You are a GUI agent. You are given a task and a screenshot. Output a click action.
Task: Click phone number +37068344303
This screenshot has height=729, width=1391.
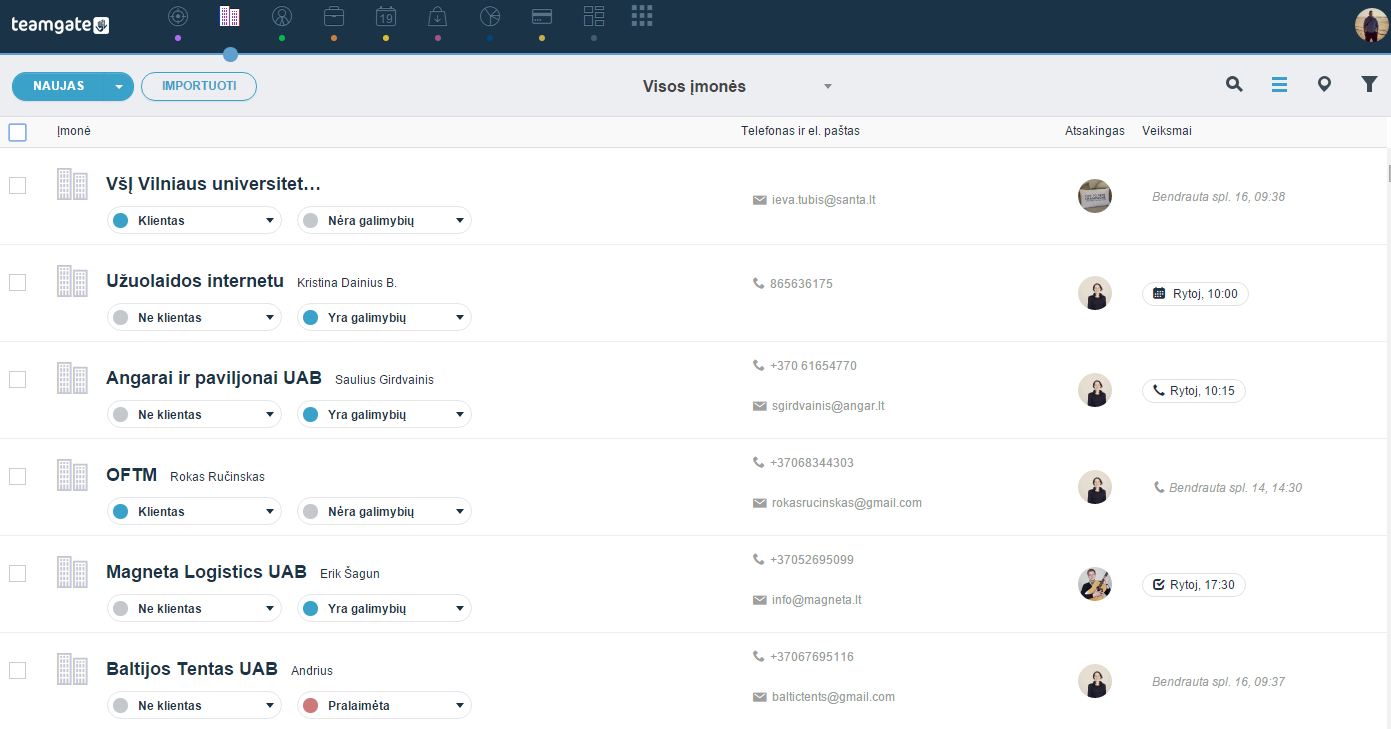coord(812,463)
